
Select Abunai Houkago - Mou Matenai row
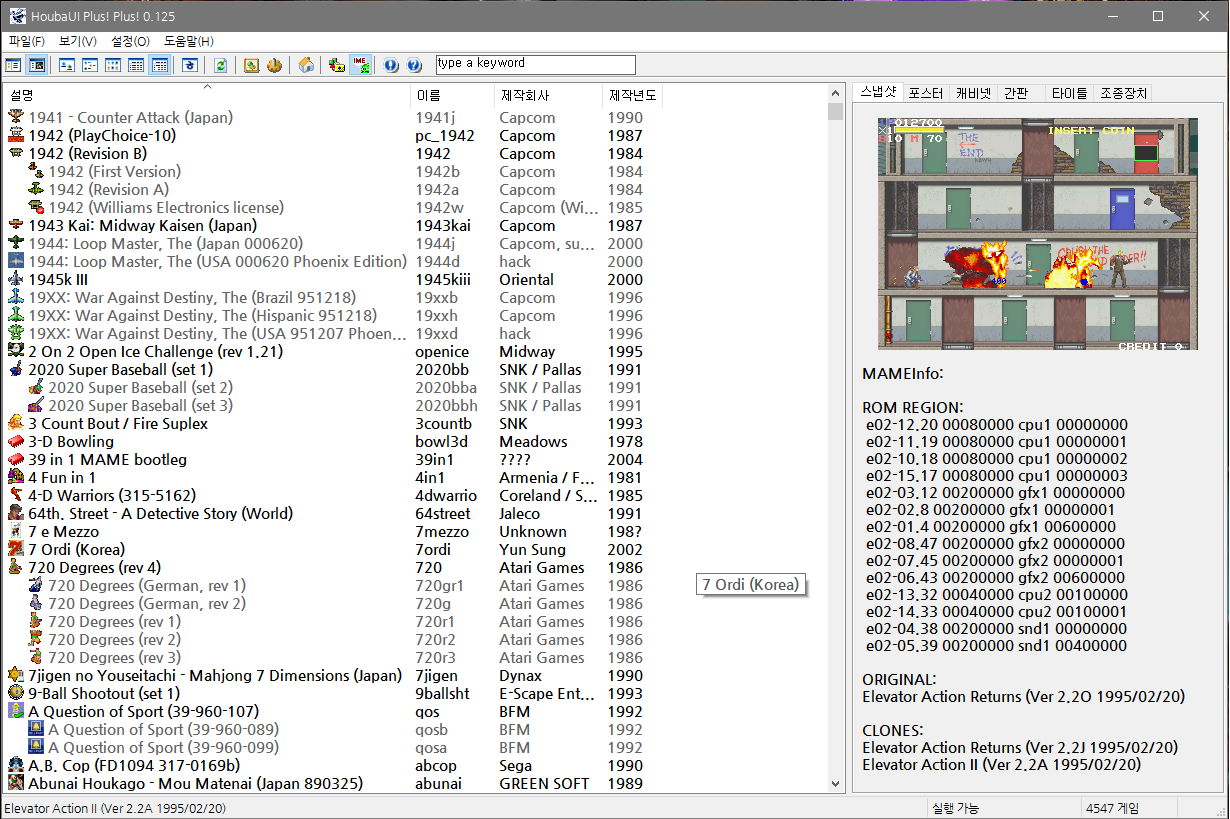[333, 784]
